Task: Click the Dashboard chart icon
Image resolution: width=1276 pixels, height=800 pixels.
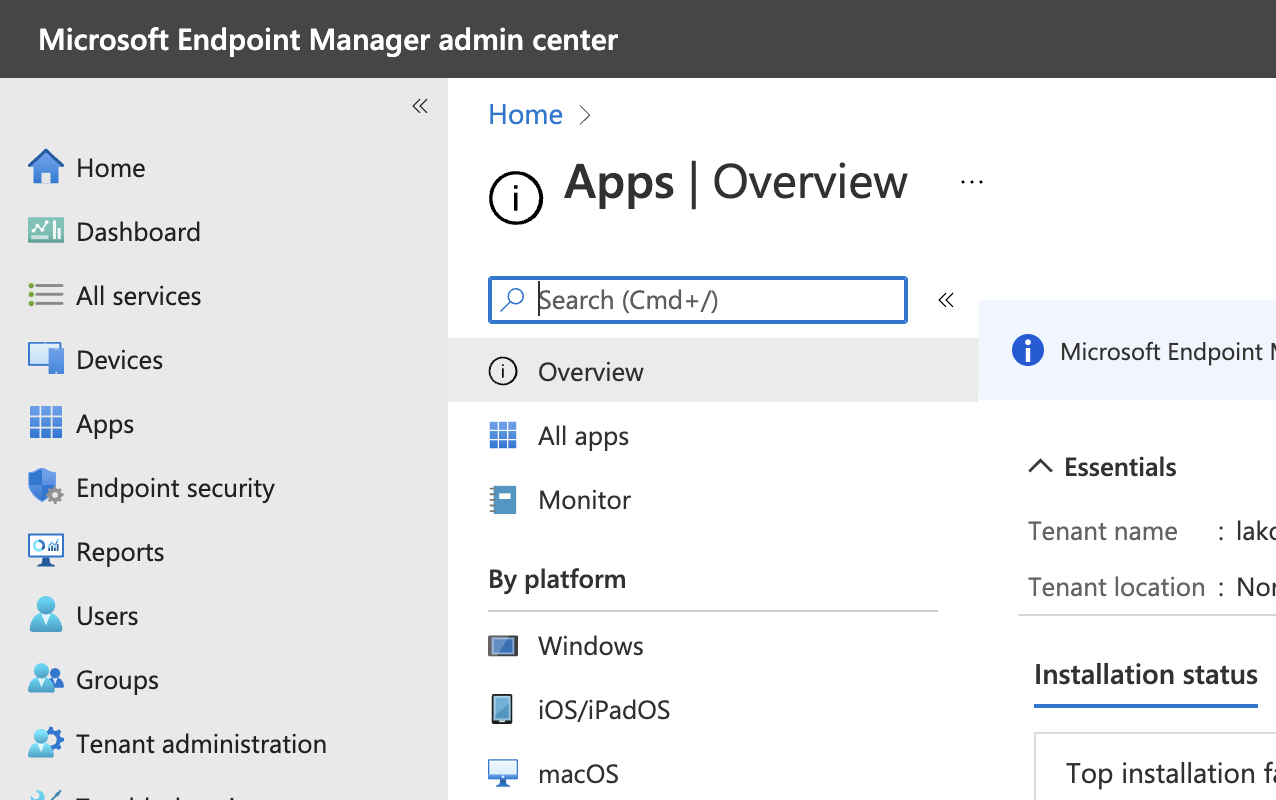Action: [46, 231]
